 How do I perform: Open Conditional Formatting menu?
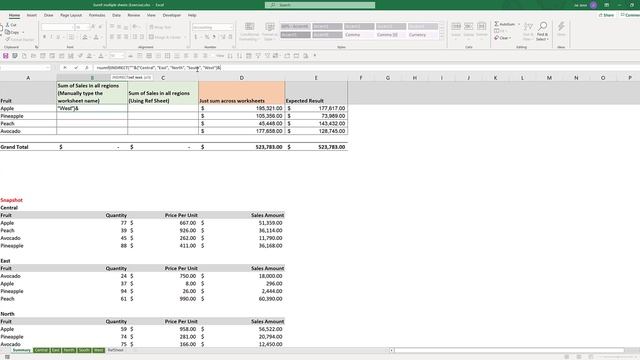tap(249, 31)
